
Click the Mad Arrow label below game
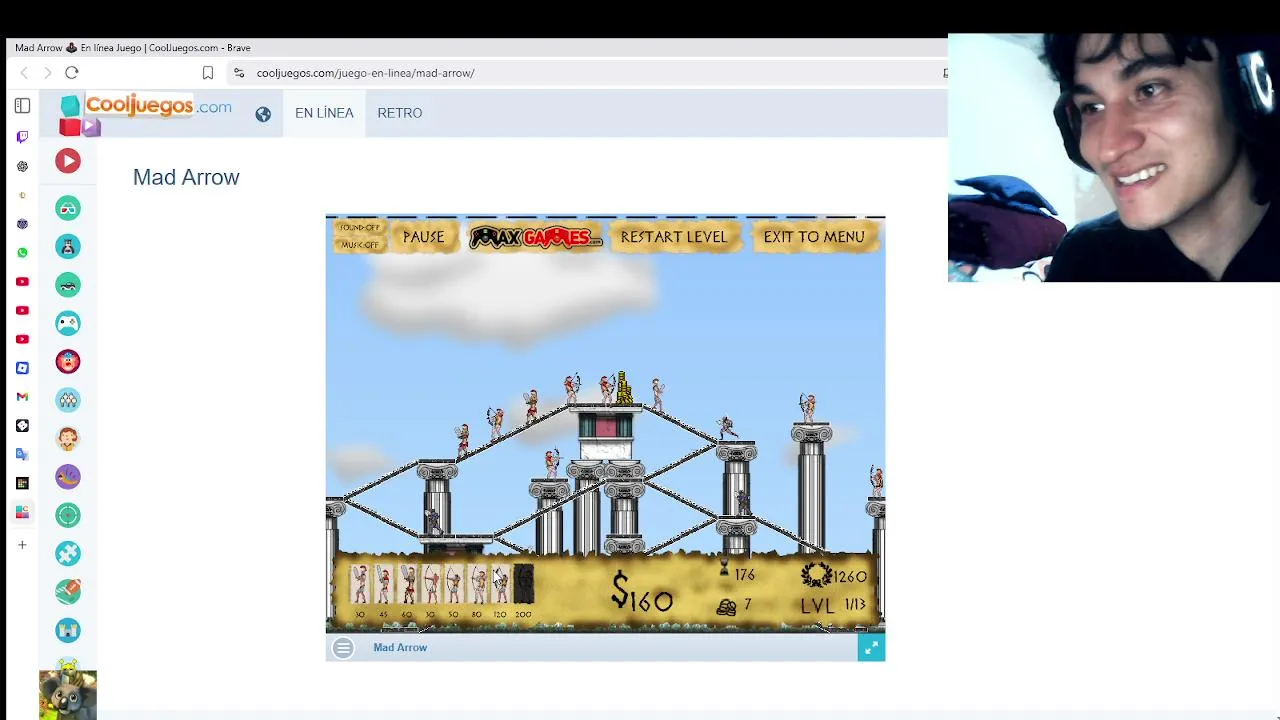pos(400,648)
